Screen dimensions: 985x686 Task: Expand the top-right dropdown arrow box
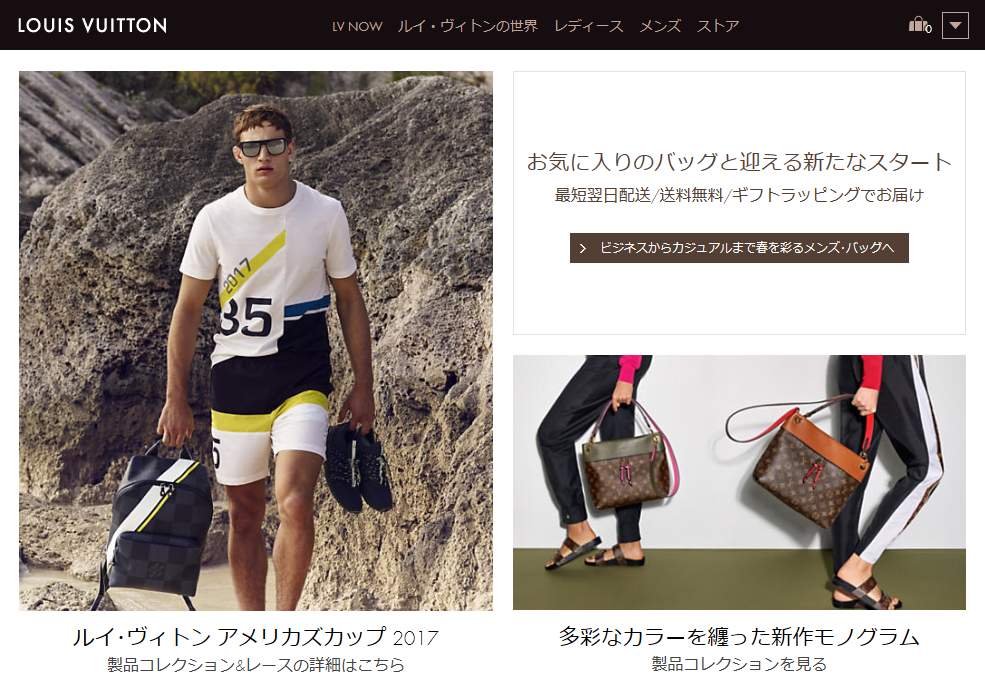pos(955,26)
